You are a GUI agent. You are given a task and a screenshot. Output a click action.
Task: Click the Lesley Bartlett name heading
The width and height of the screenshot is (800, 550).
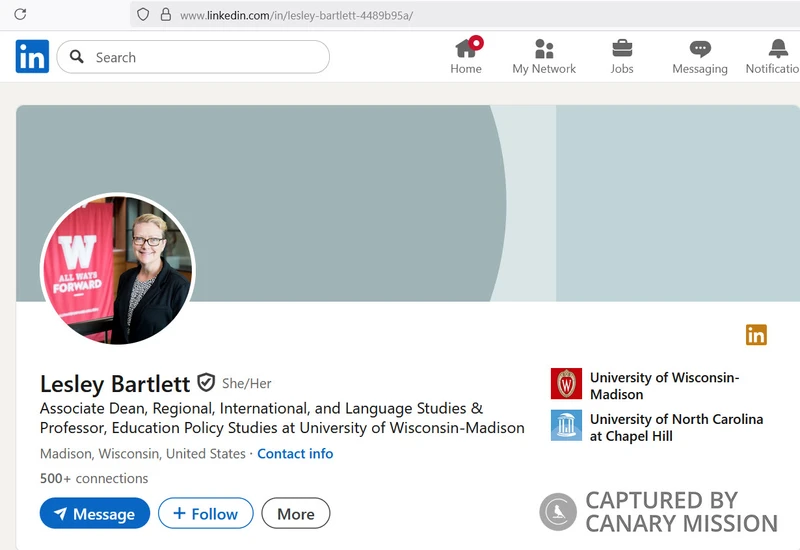pos(115,384)
